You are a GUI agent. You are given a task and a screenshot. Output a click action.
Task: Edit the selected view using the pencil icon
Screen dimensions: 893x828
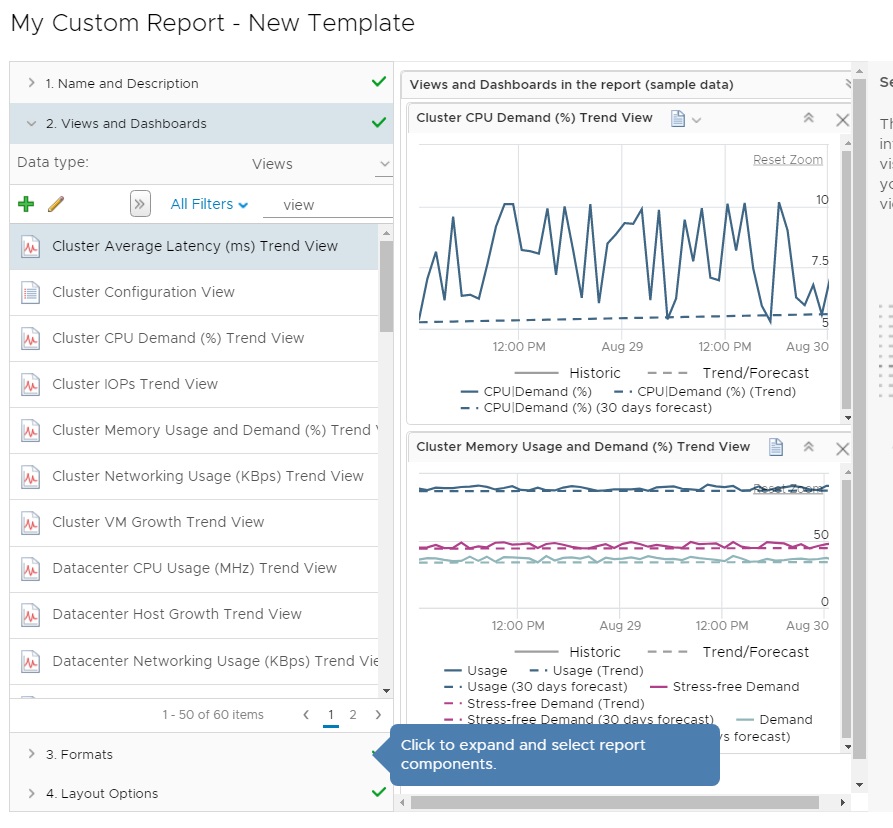(x=58, y=204)
